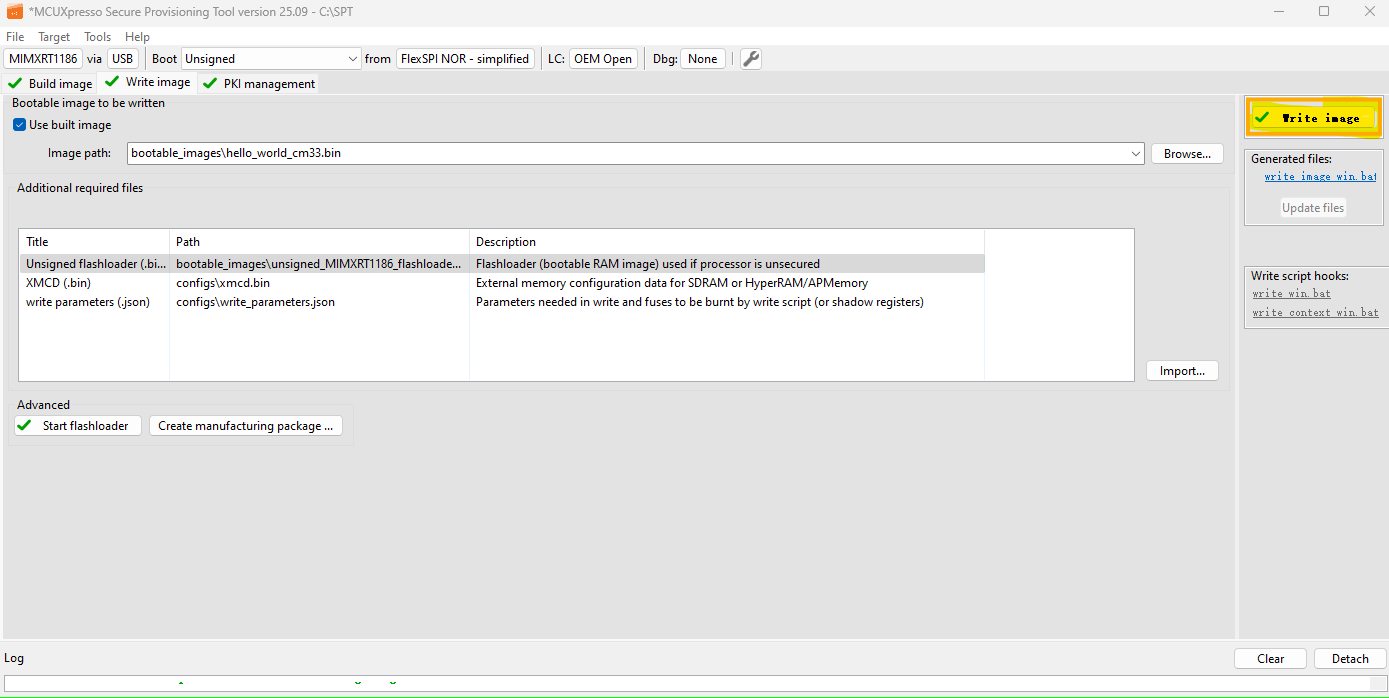1389x698 pixels.
Task: Open the FlexSPI NOR boot memory selector
Action: coord(465,59)
